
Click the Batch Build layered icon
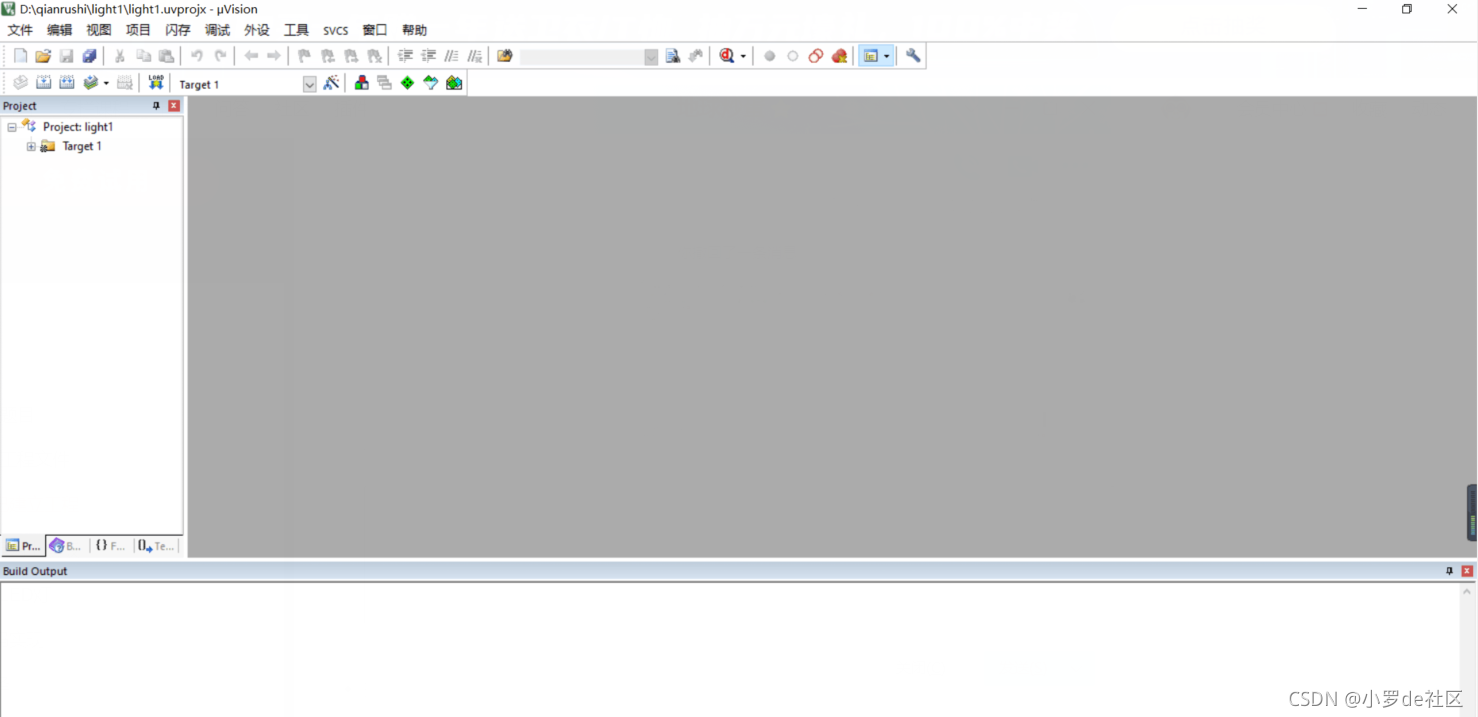pyautogui.click(x=91, y=83)
